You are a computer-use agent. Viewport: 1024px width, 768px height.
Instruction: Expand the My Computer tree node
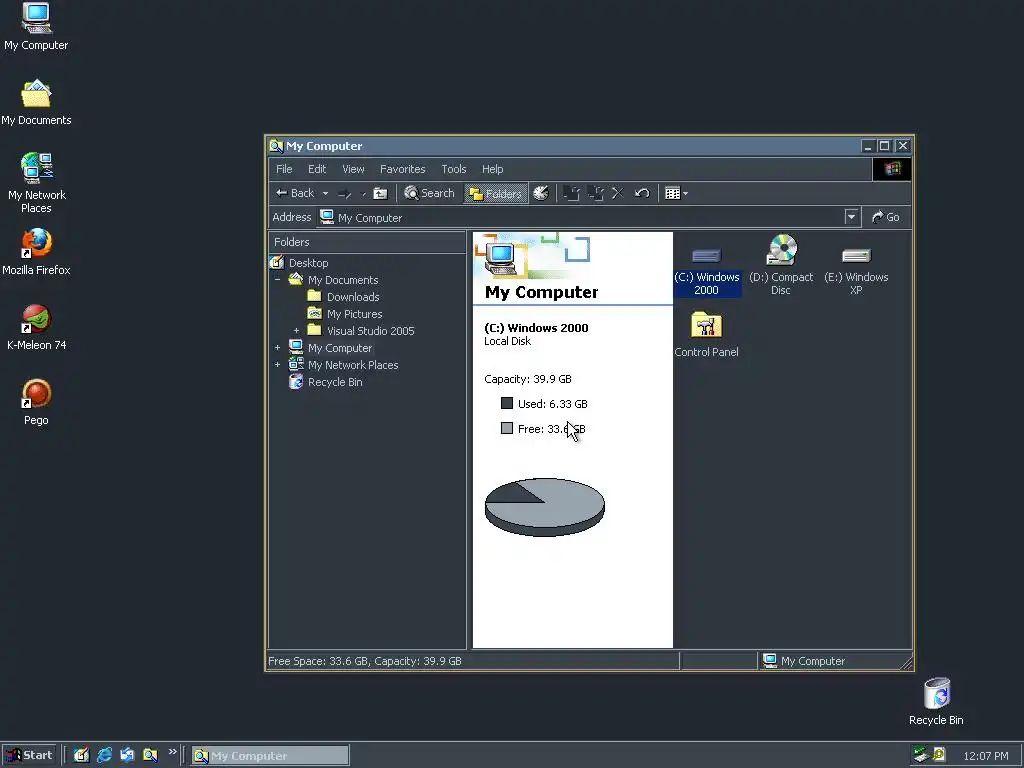(x=278, y=348)
